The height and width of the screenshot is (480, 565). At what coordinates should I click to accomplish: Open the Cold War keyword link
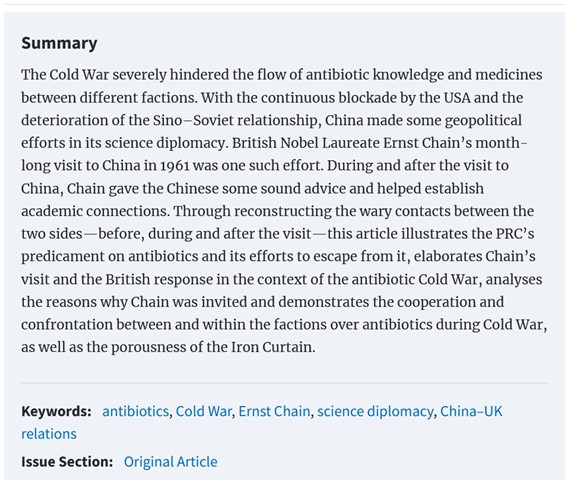[204, 411]
